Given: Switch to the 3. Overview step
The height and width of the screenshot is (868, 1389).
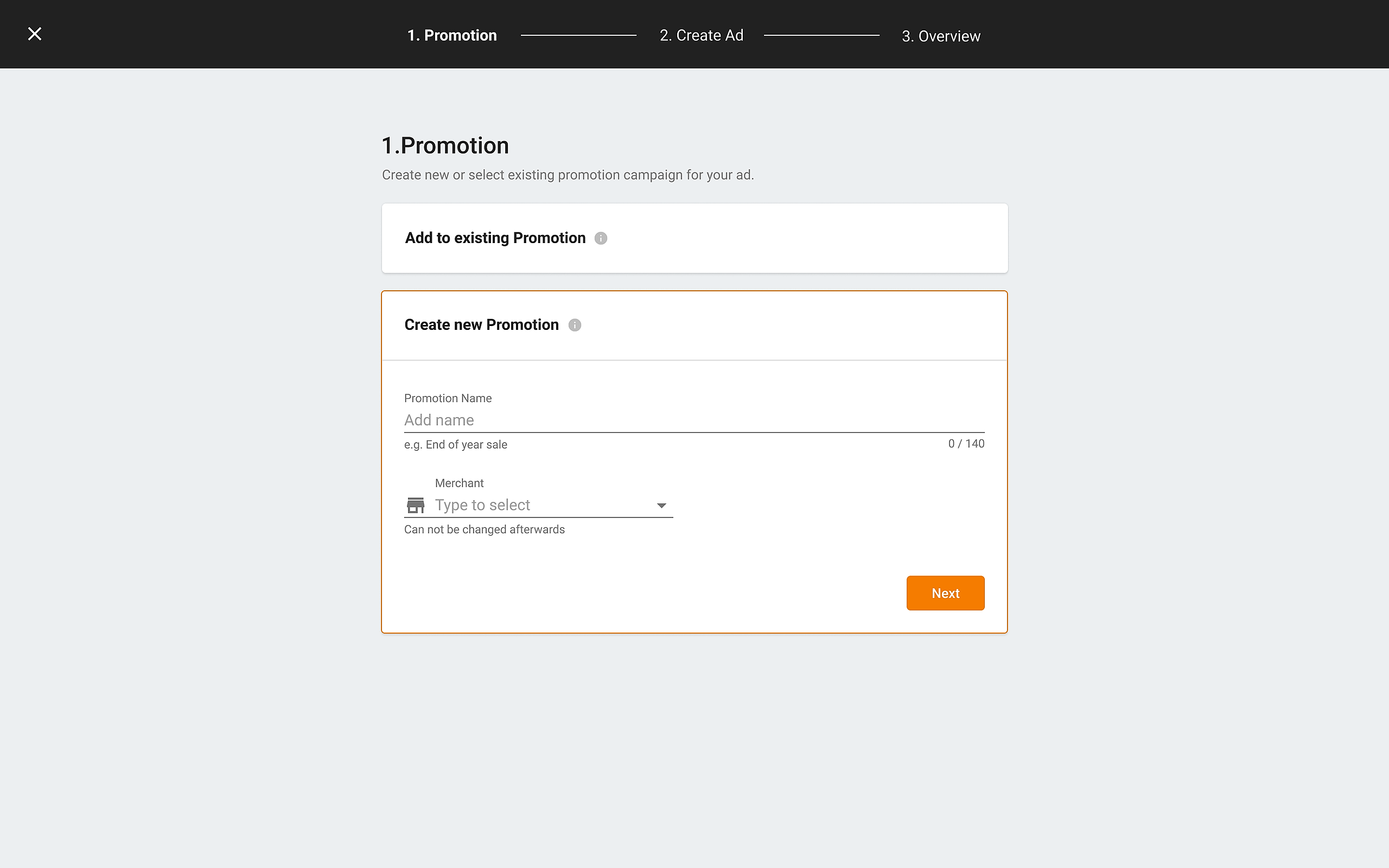Looking at the screenshot, I should (x=941, y=36).
